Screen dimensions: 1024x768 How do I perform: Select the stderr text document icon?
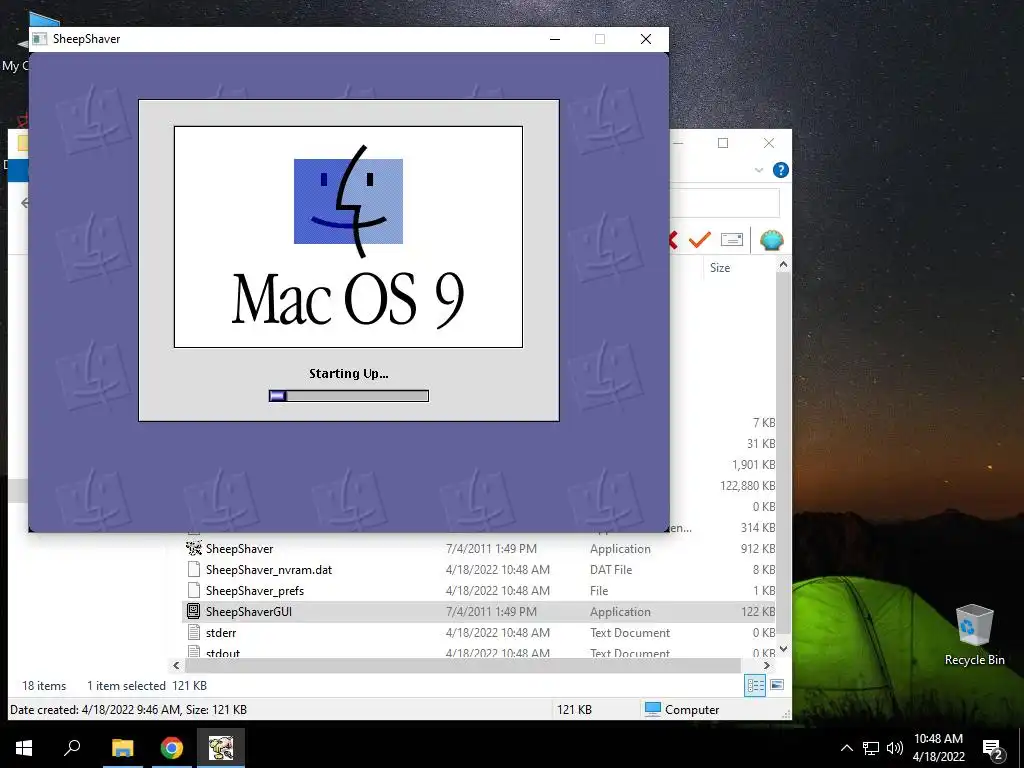(x=193, y=632)
